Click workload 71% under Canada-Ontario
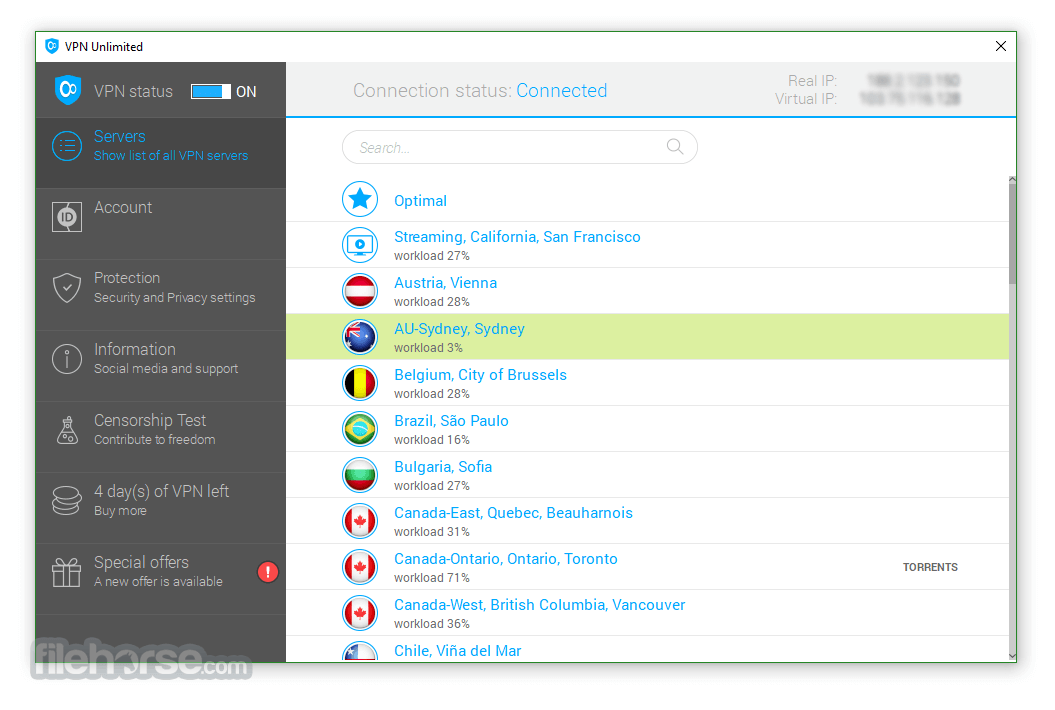Viewport: 1055px width, 710px height. (x=431, y=578)
